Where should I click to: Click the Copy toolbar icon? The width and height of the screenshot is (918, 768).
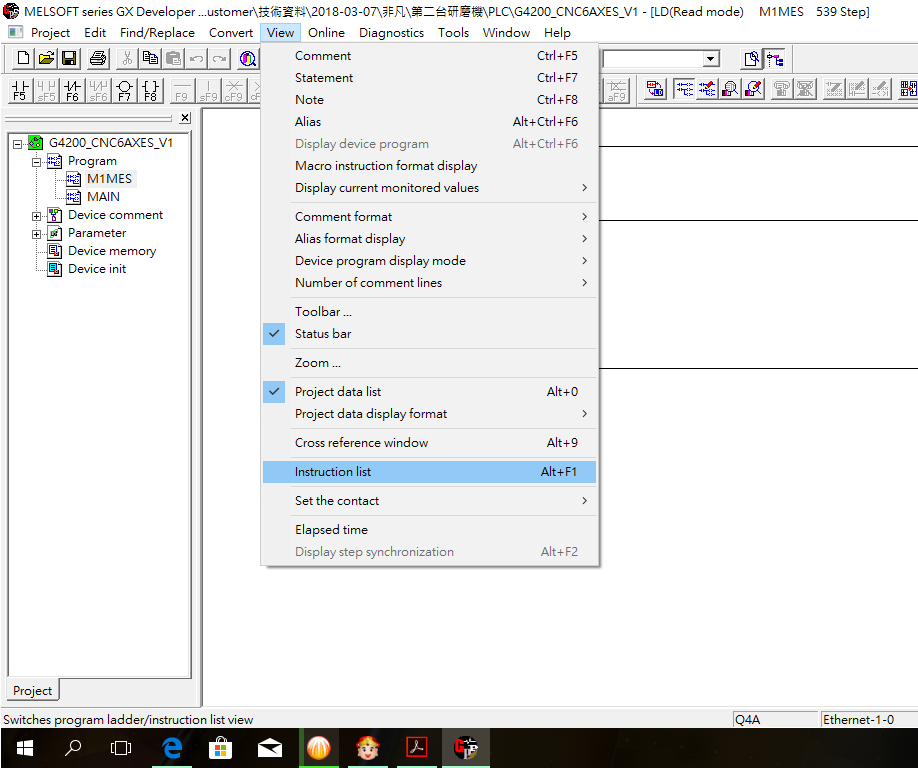coord(150,59)
